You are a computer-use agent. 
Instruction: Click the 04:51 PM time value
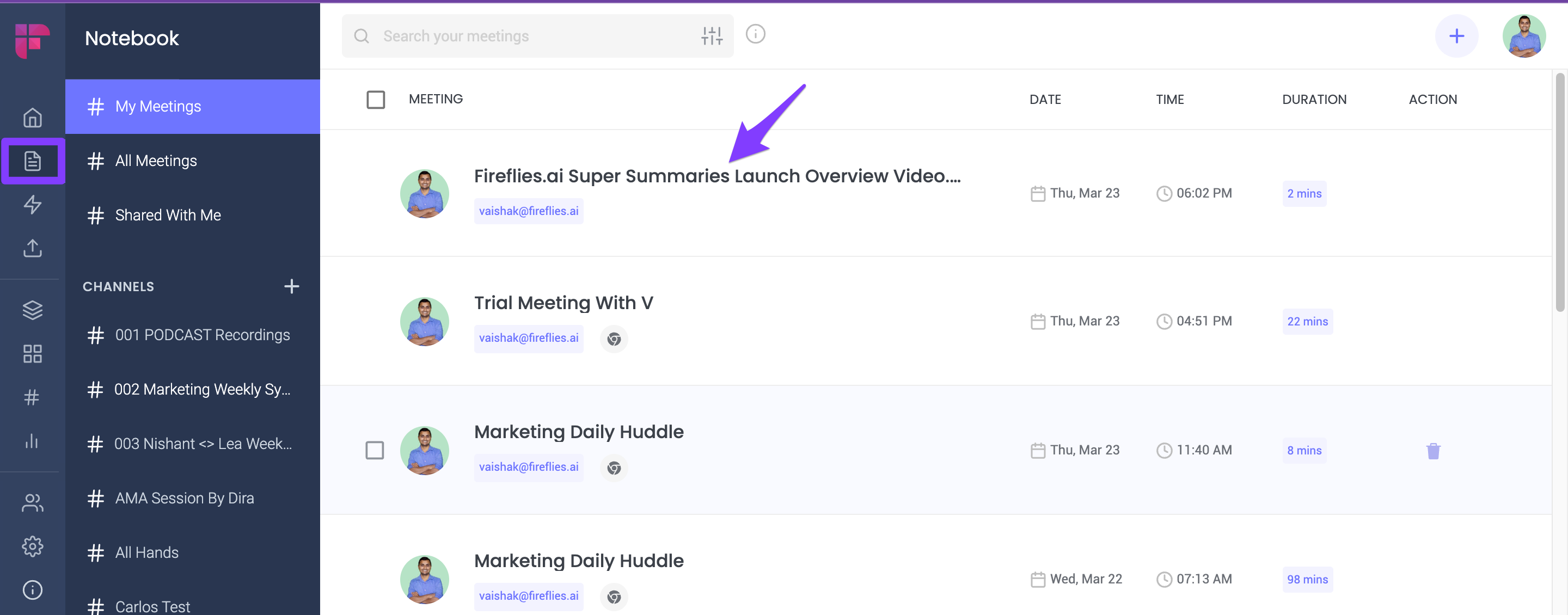click(x=1203, y=321)
